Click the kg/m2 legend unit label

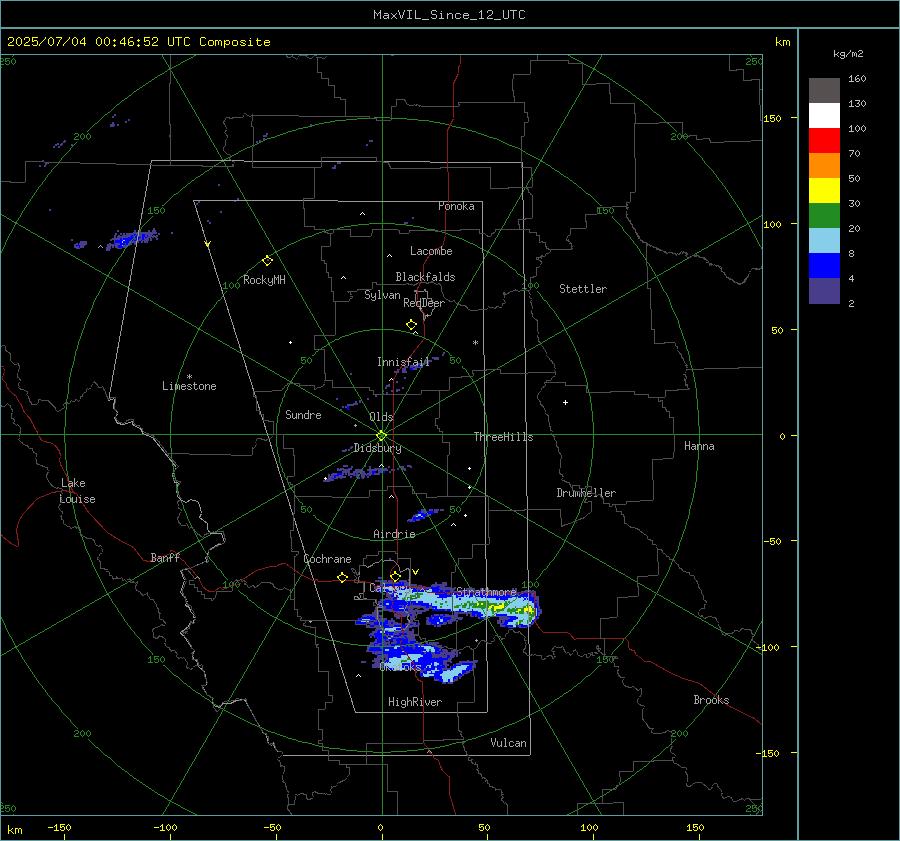(848, 54)
